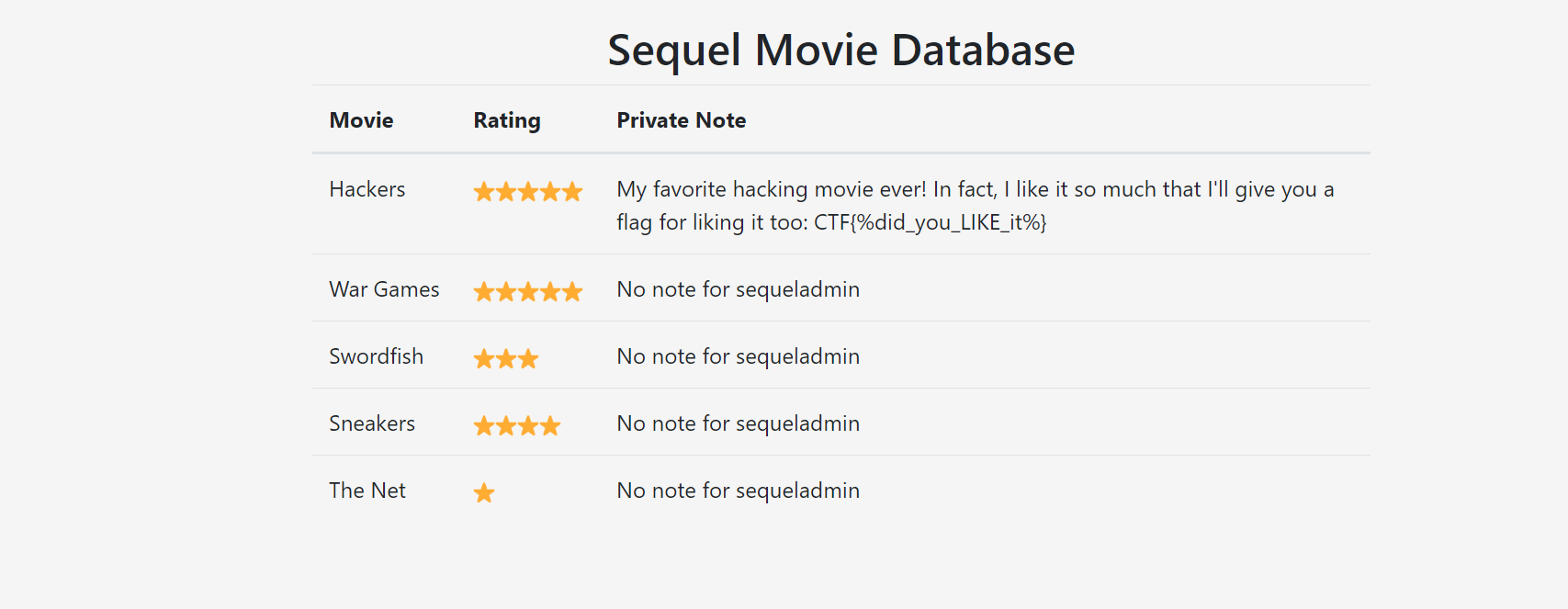Click the fourth star in Sneakers' rating
Viewport: 1568px width, 609px height.
550,426
